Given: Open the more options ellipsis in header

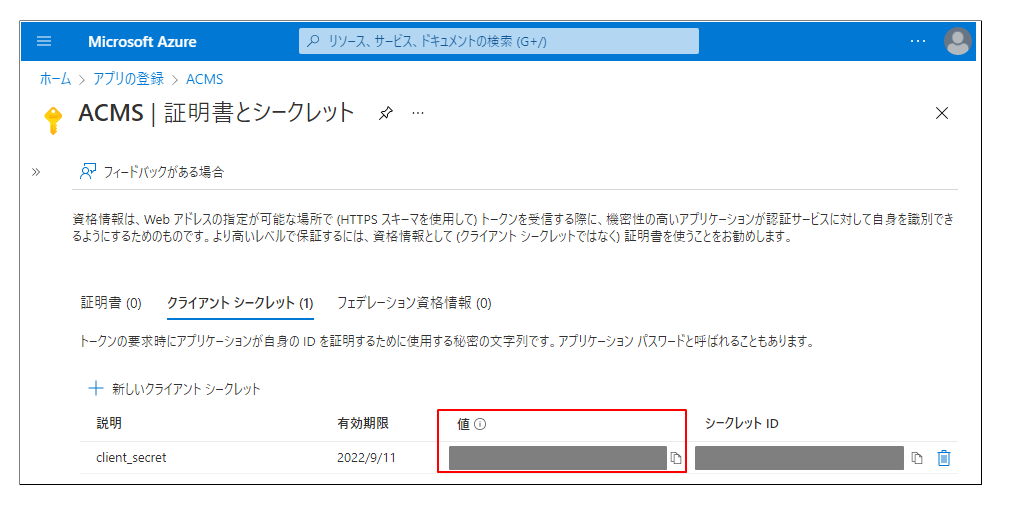Looking at the screenshot, I should tap(917, 41).
